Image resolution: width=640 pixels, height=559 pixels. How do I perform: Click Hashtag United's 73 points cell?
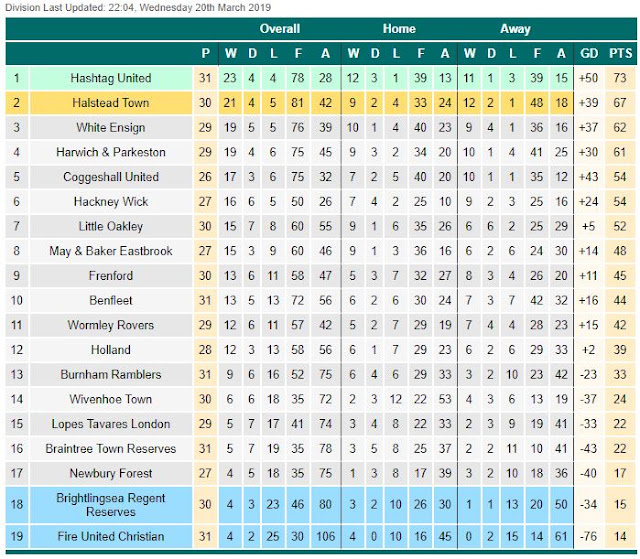point(620,78)
